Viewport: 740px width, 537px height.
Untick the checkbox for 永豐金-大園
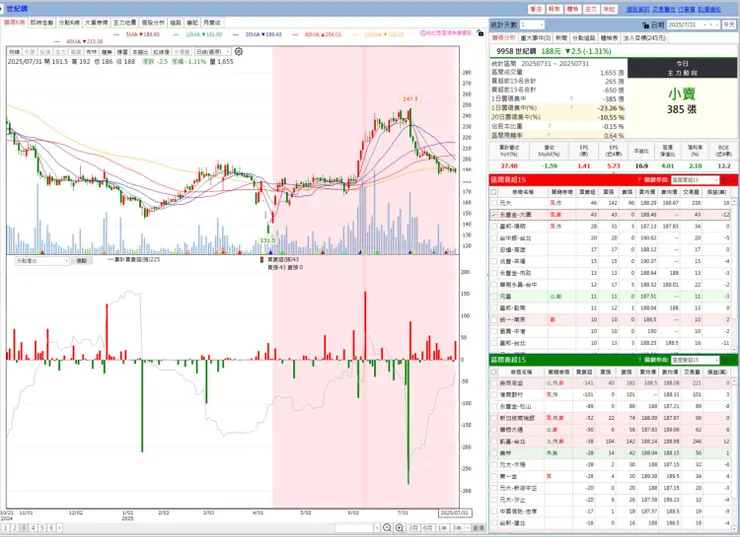tap(494, 215)
